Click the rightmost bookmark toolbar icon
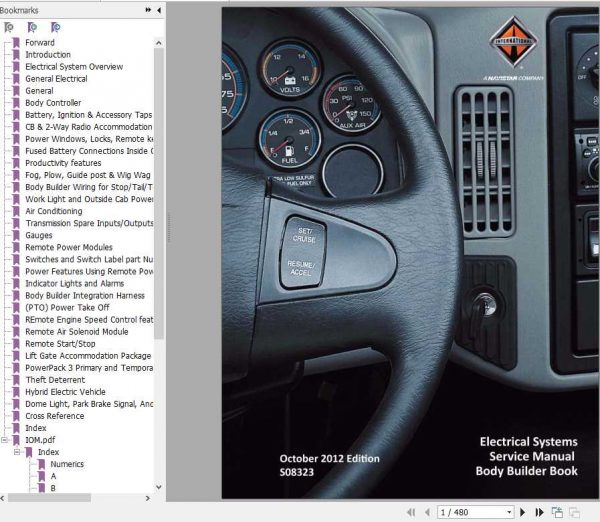Viewport: 600px width, 522px height. click(x=55, y=27)
